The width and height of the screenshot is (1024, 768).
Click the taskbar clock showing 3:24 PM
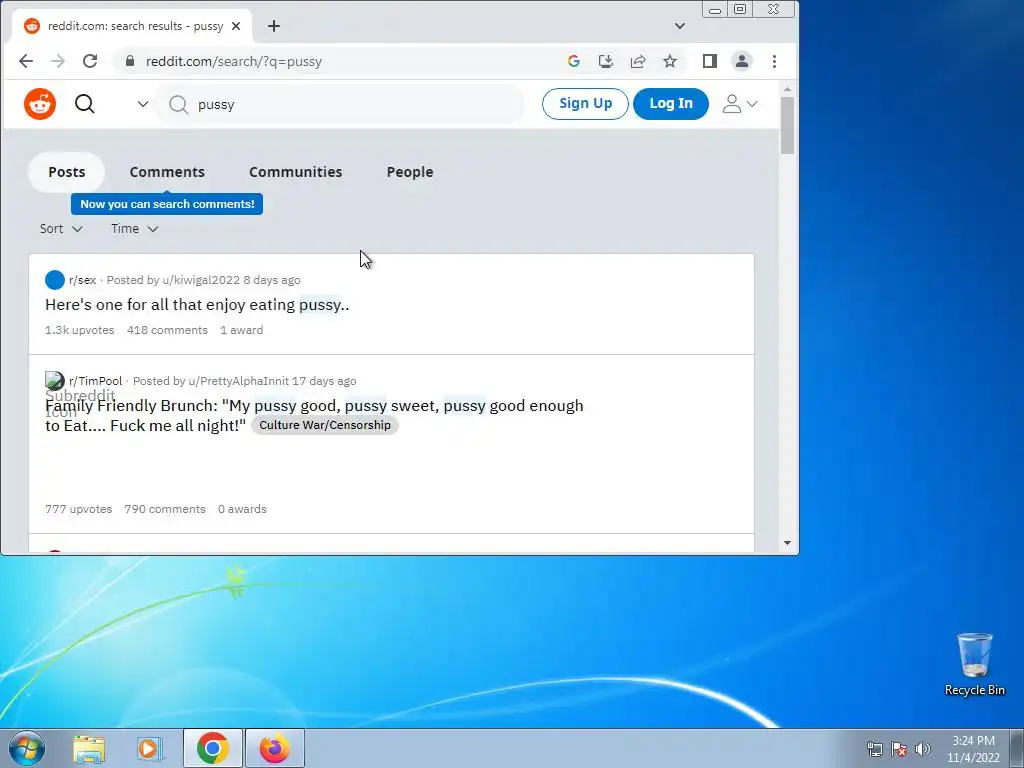tap(973, 749)
